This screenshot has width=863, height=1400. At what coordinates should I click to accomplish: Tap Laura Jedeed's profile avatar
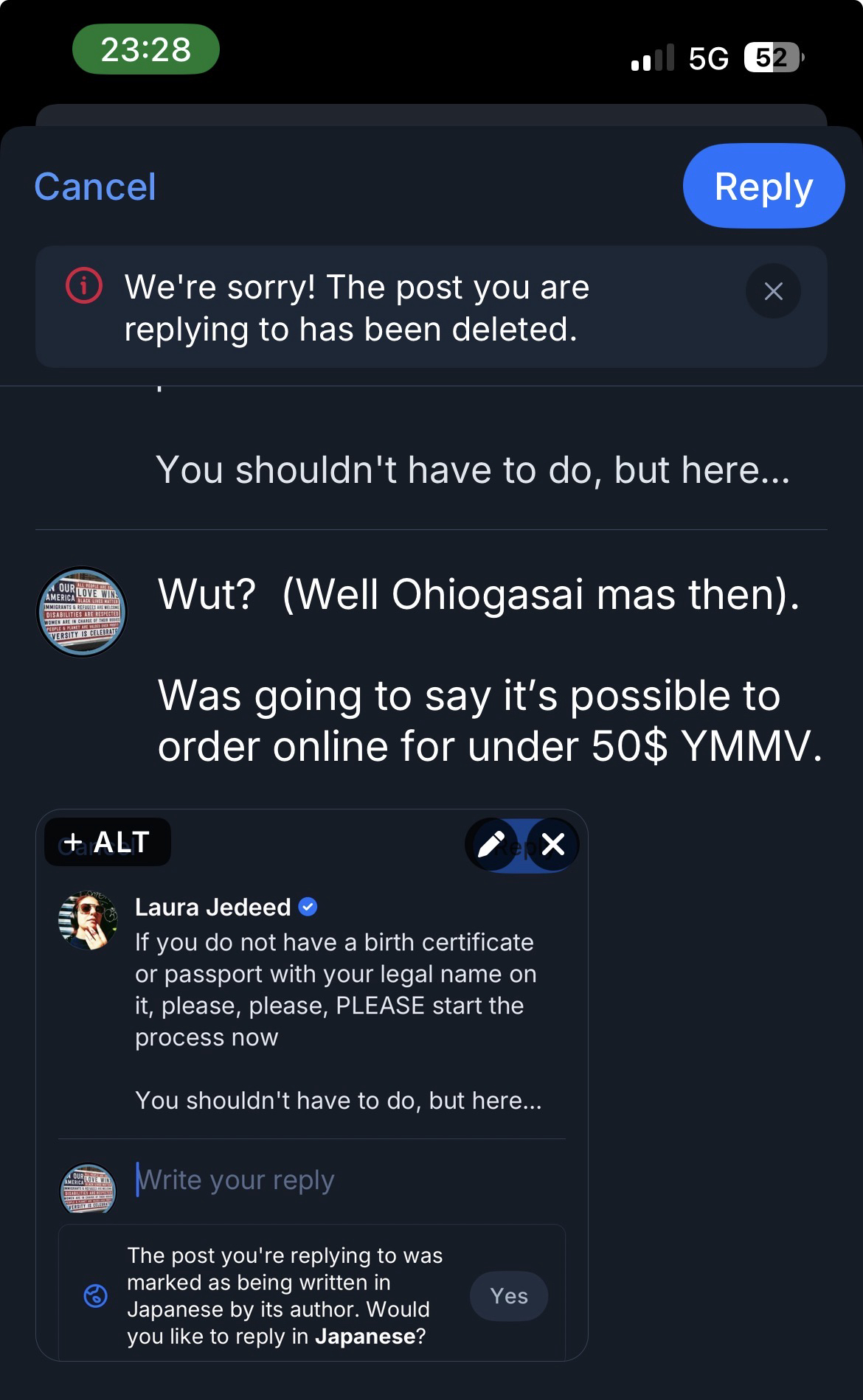click(88, 919)
